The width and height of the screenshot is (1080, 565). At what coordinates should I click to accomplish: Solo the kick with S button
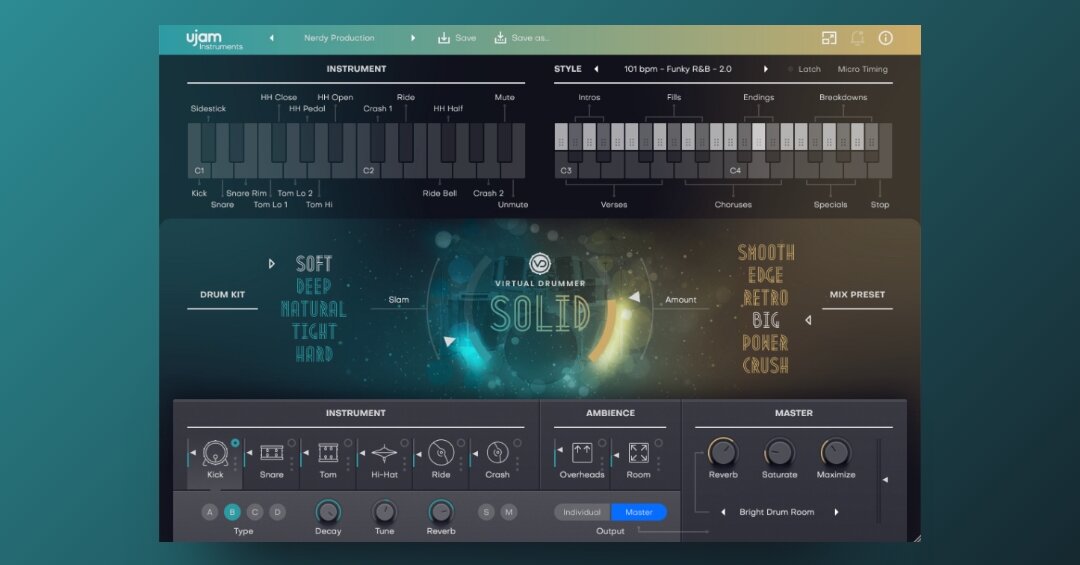(486, 512)
